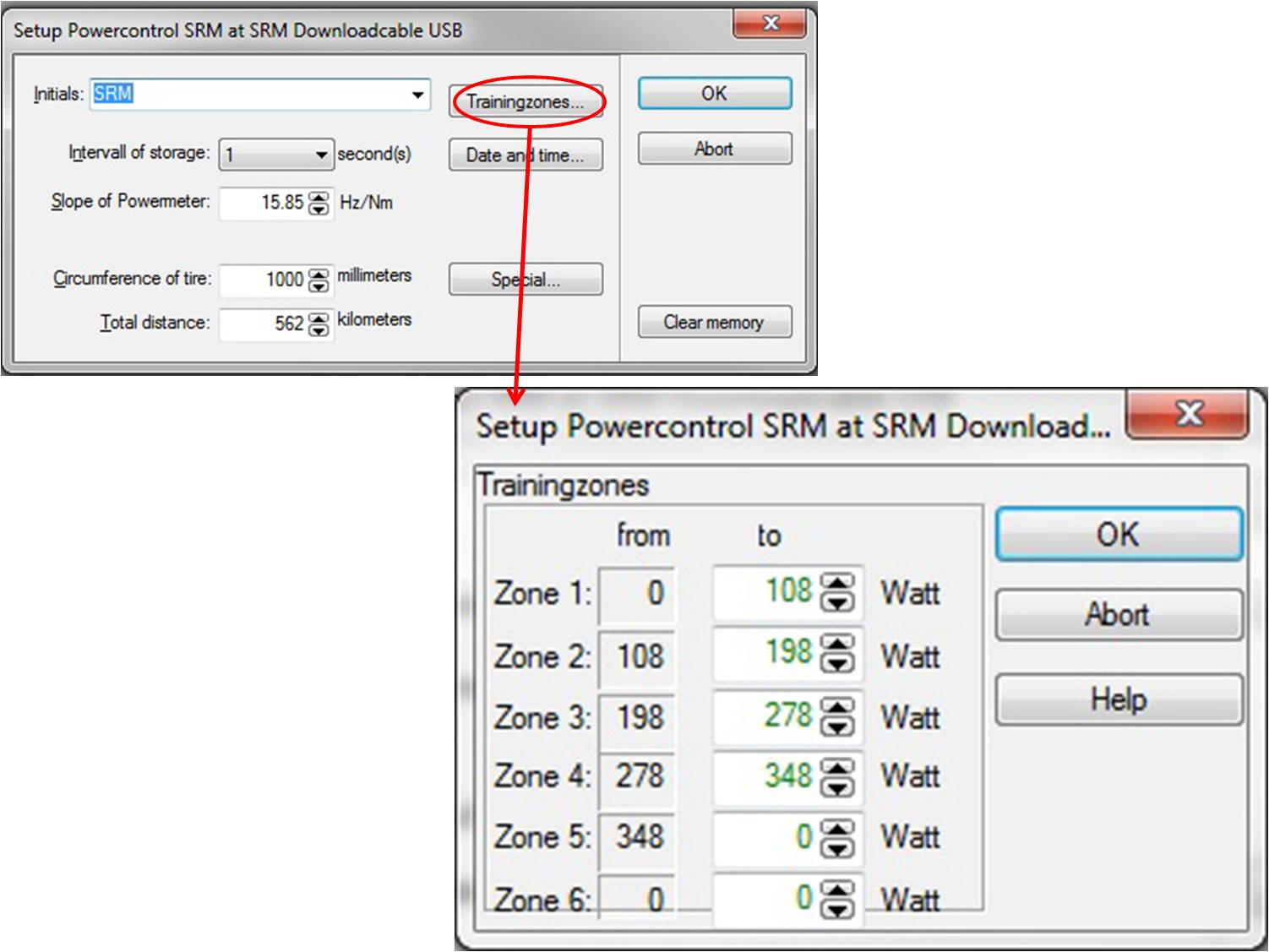Click the Zone 1 'to' value field
Viewport: 1269px width, 952px height.
point(766,591)
